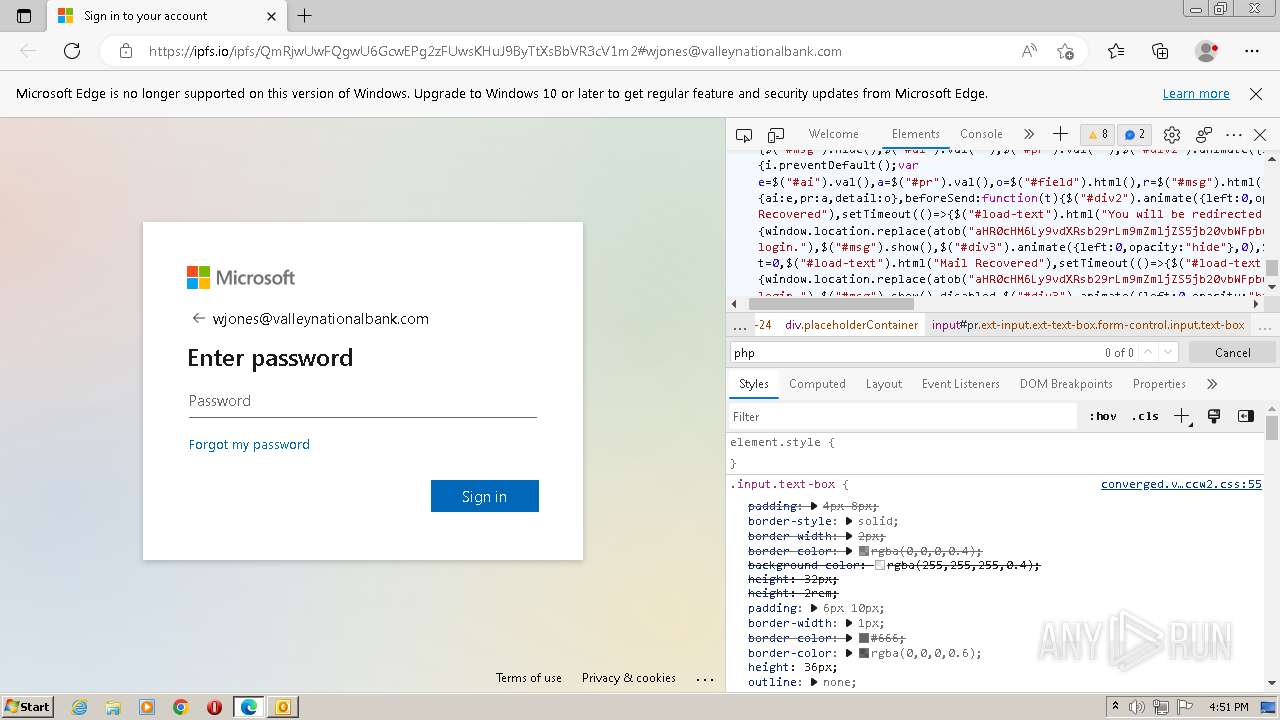The image size is (1280, 720).
Task: Click the #666 border-color swatch
Action: click(864, 638)
